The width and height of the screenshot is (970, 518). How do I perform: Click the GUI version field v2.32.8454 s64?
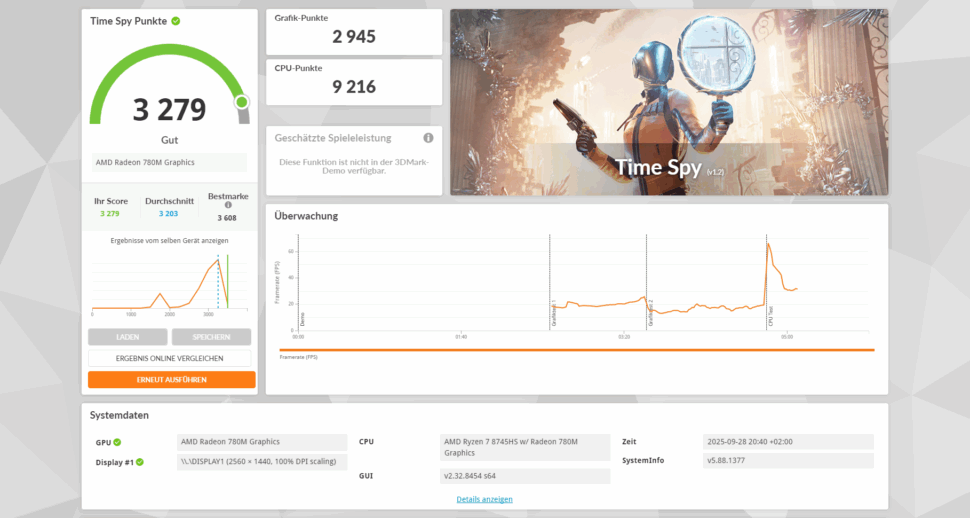525,476
